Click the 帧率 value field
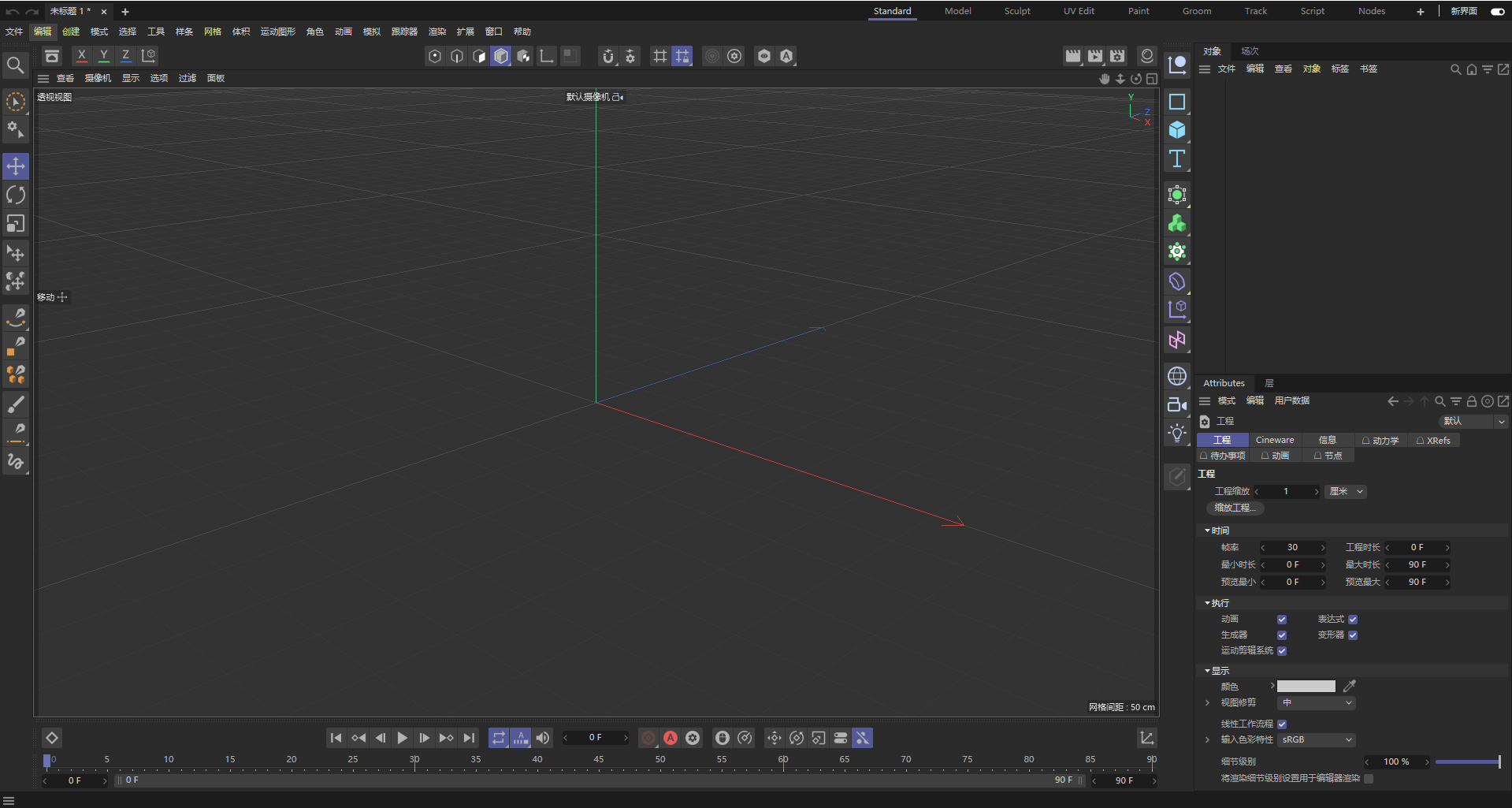 click(x=1293, y=547)
